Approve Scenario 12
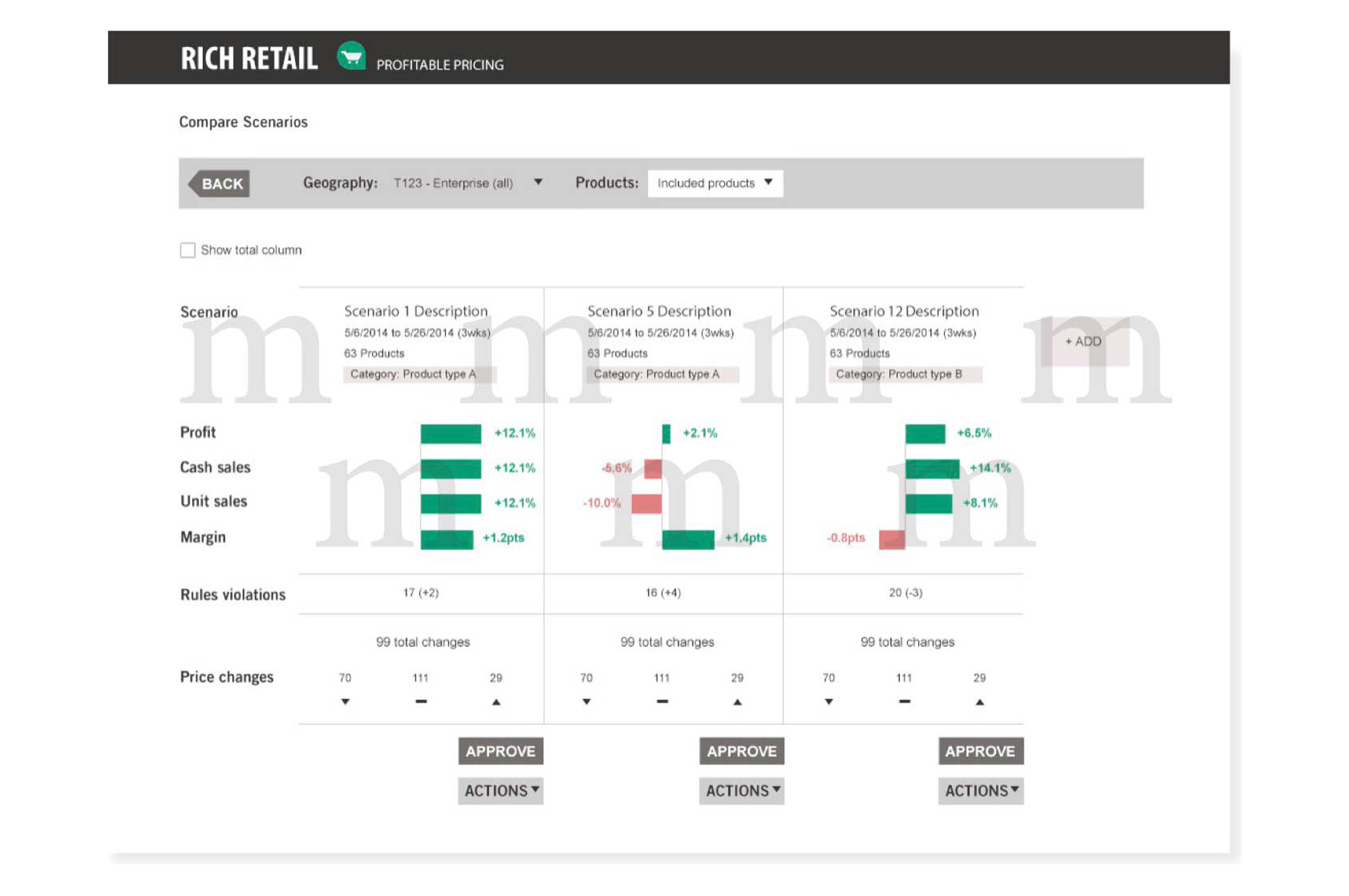 (981, 751)
